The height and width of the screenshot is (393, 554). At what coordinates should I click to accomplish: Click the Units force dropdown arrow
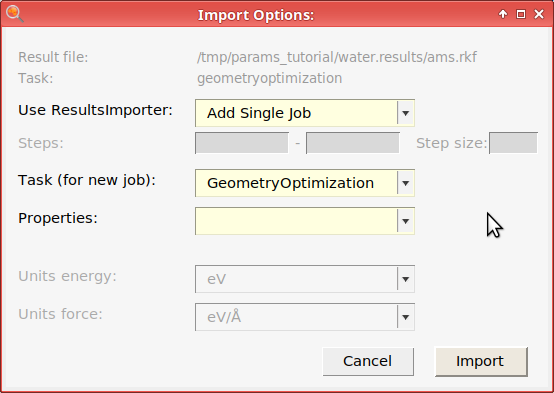(406, 317)
